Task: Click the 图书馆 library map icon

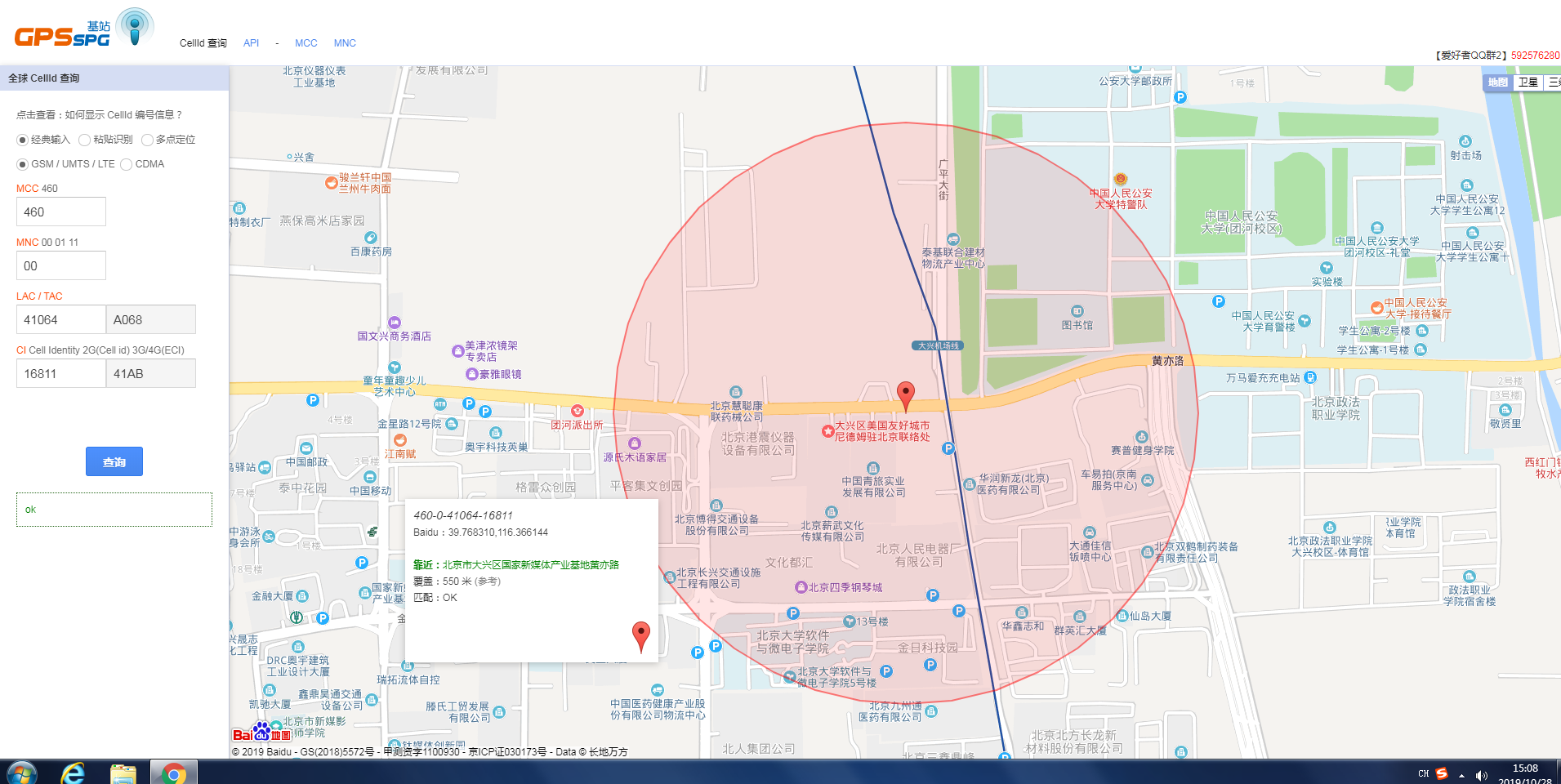Action: pyautogui.click(x=1077, y=311)
